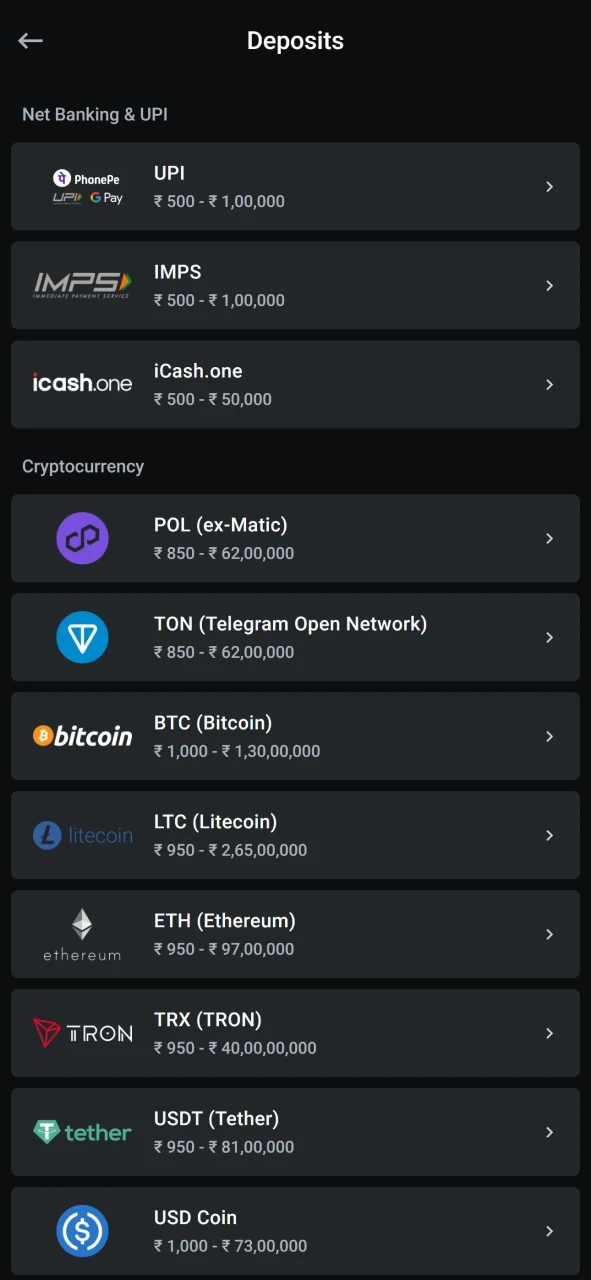Image resolution: width=591 pixels, height=1280 pixels.
Task: Tap the red TRON logo
Action: (x=82, y=1033)
